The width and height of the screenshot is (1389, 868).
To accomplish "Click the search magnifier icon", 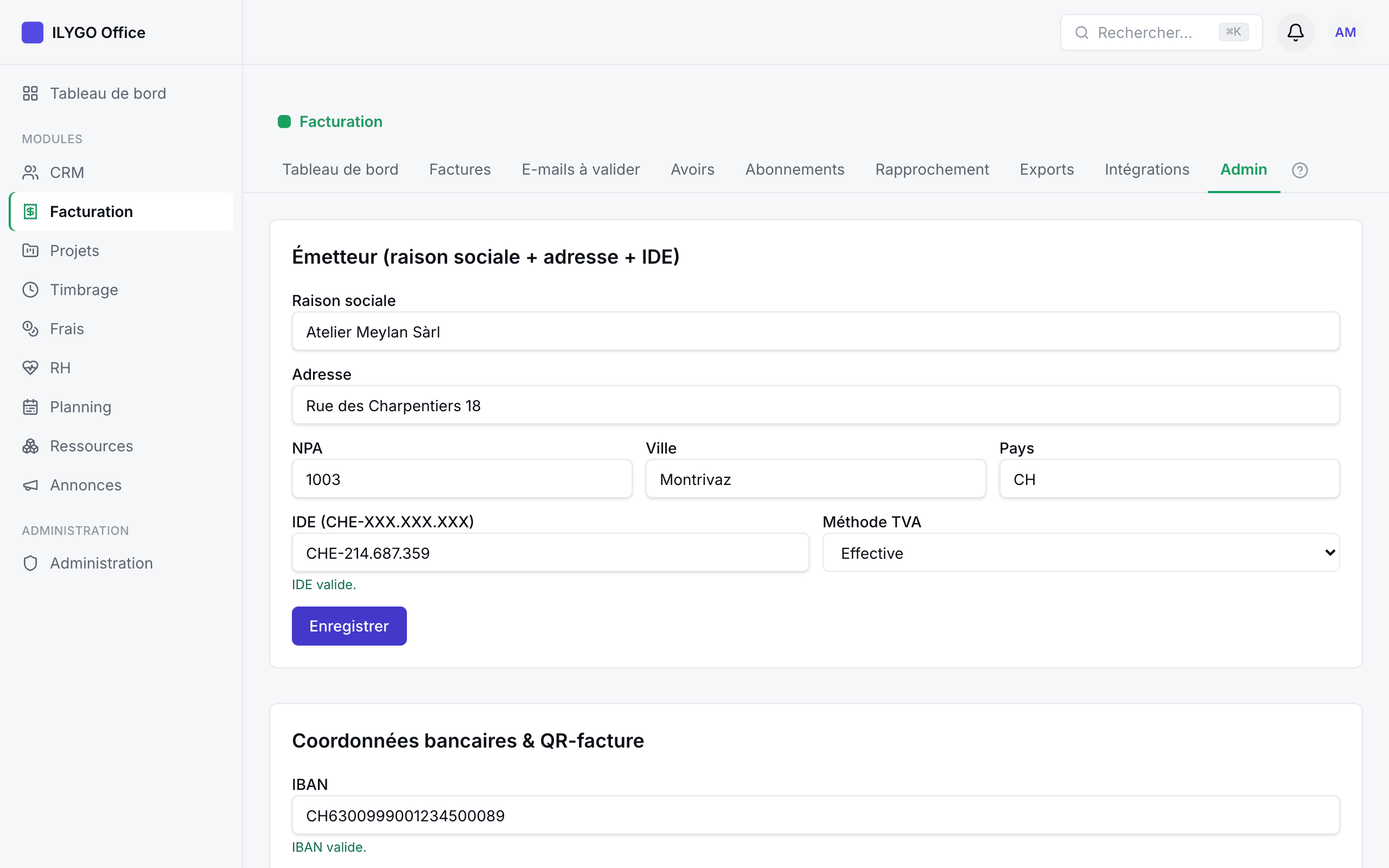I will pos(1081,33).
